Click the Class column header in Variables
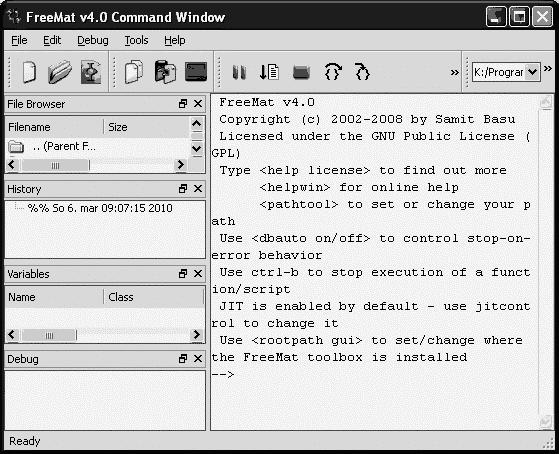 (154, 297)
